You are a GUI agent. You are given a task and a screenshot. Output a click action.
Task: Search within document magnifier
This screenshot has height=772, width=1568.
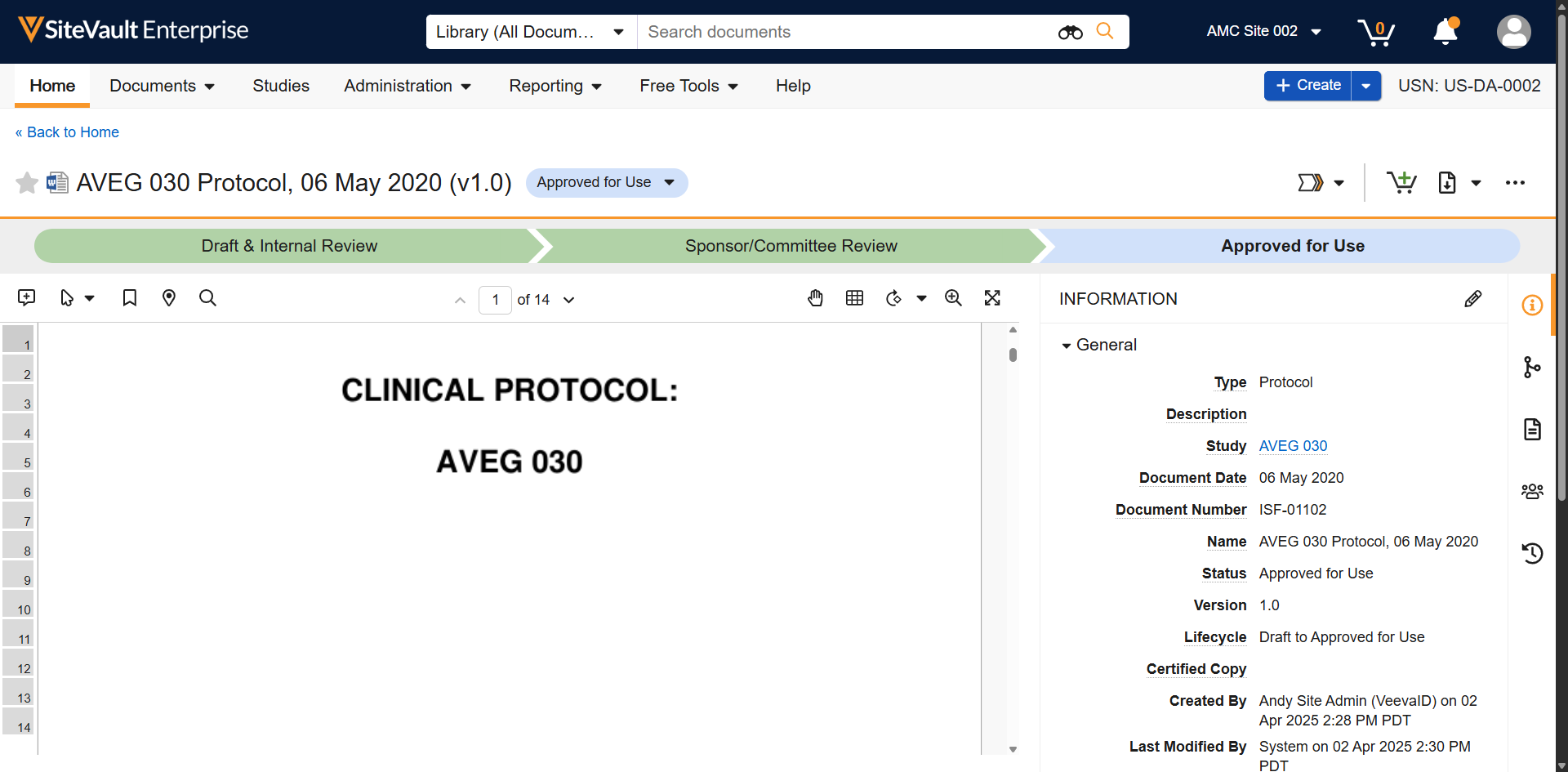point(207,298)
